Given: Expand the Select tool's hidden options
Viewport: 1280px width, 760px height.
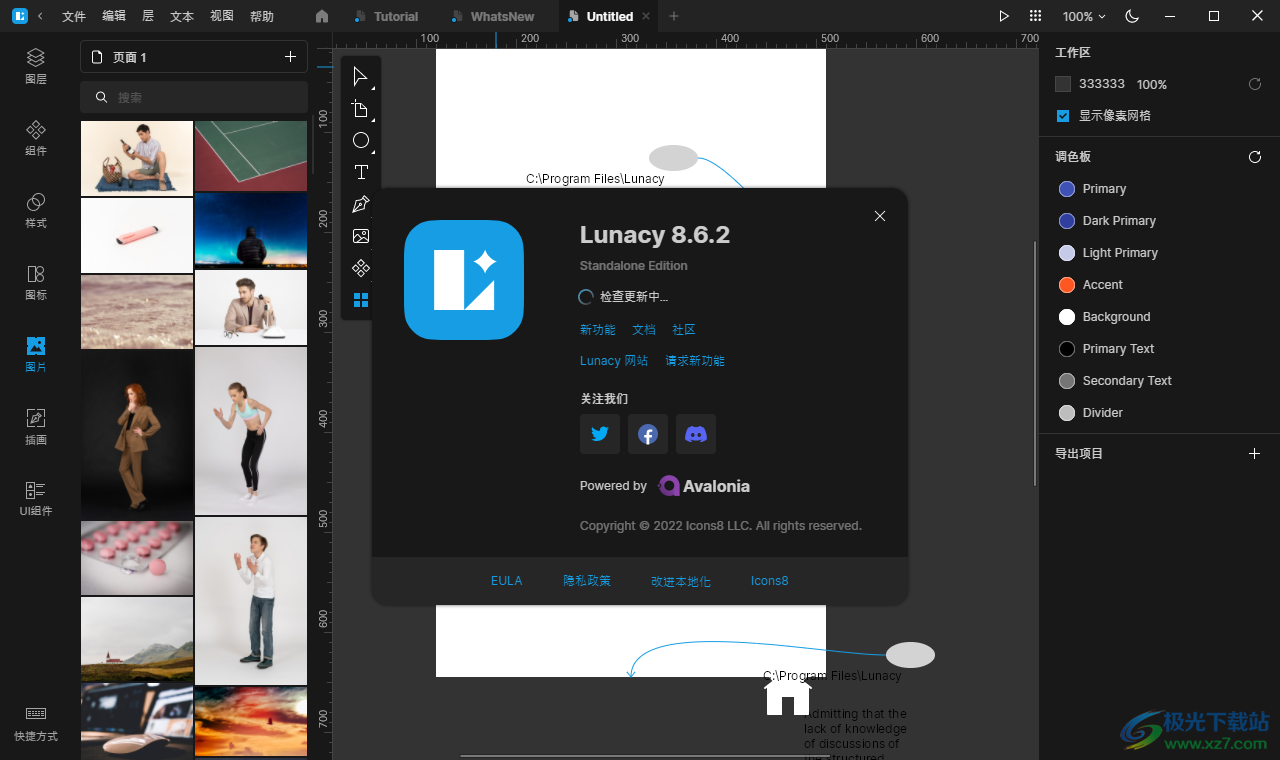Looking at the screenshot, I should click(x=371, y=87).
